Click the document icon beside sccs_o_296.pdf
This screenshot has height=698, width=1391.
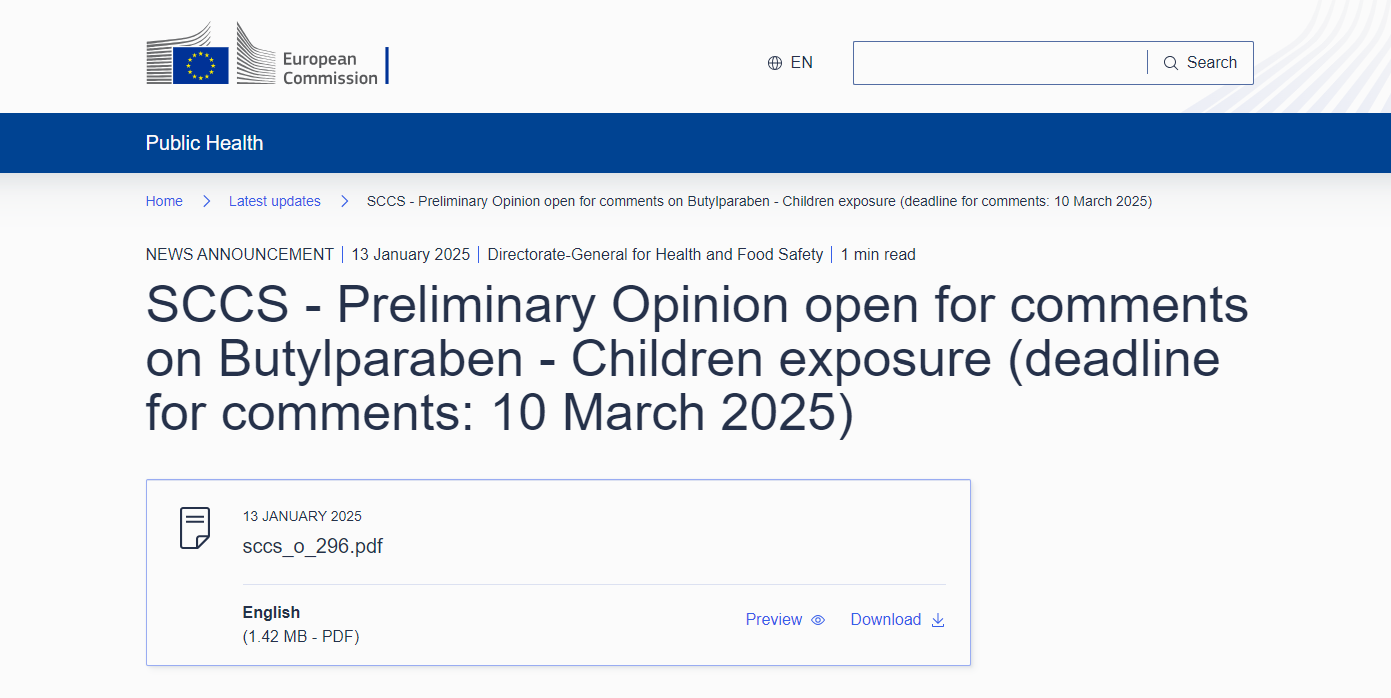[x=194, y=527]
